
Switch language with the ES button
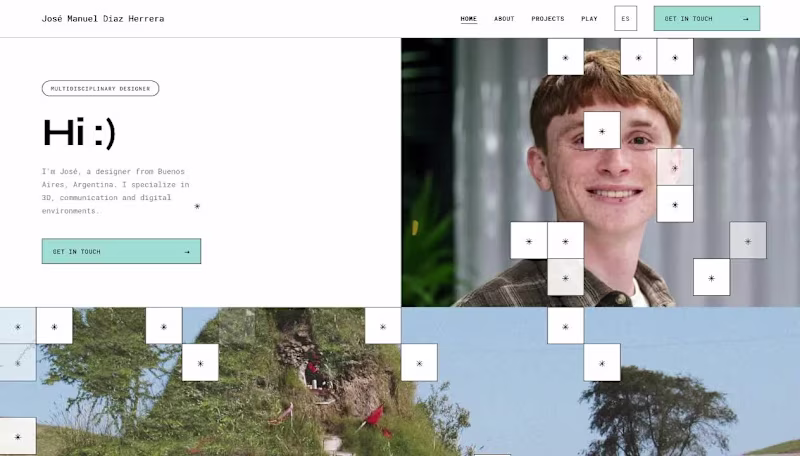[x=626, y=18]
